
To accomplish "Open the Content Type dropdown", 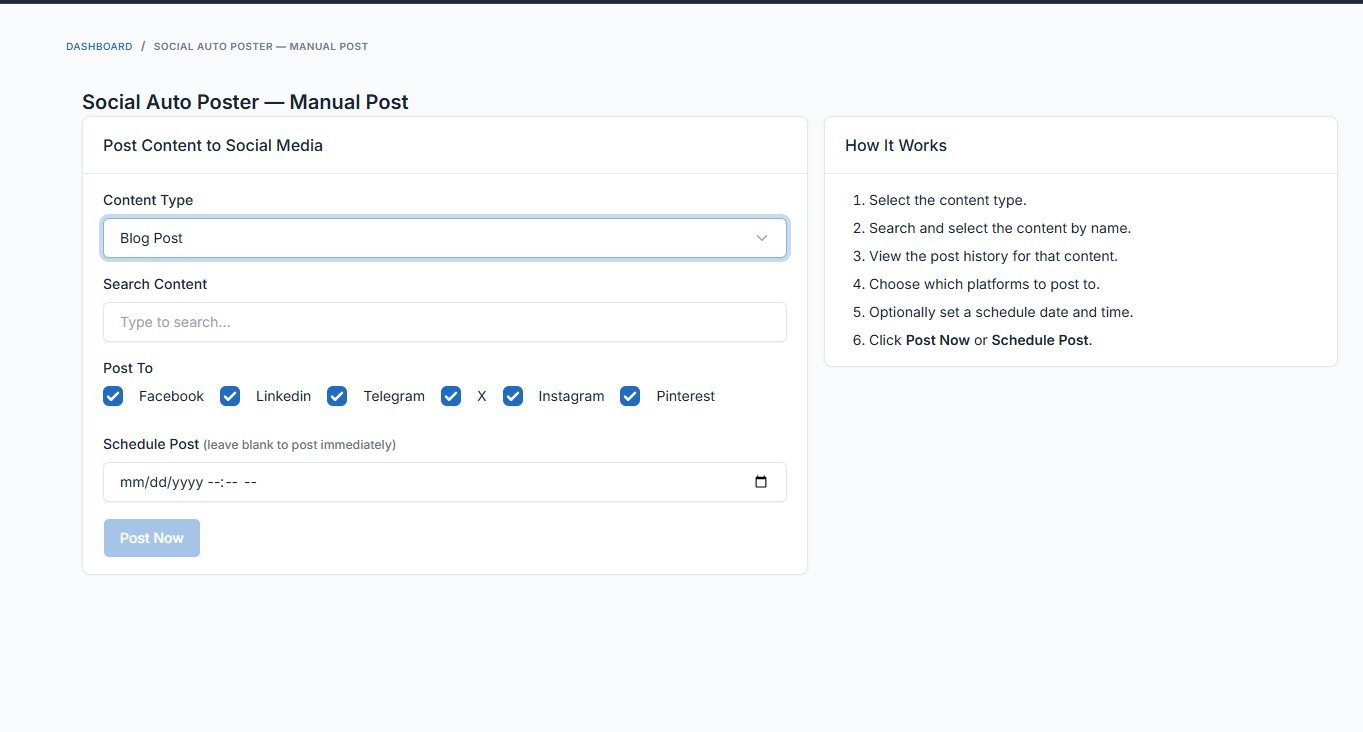I will [x=445, y=238].
